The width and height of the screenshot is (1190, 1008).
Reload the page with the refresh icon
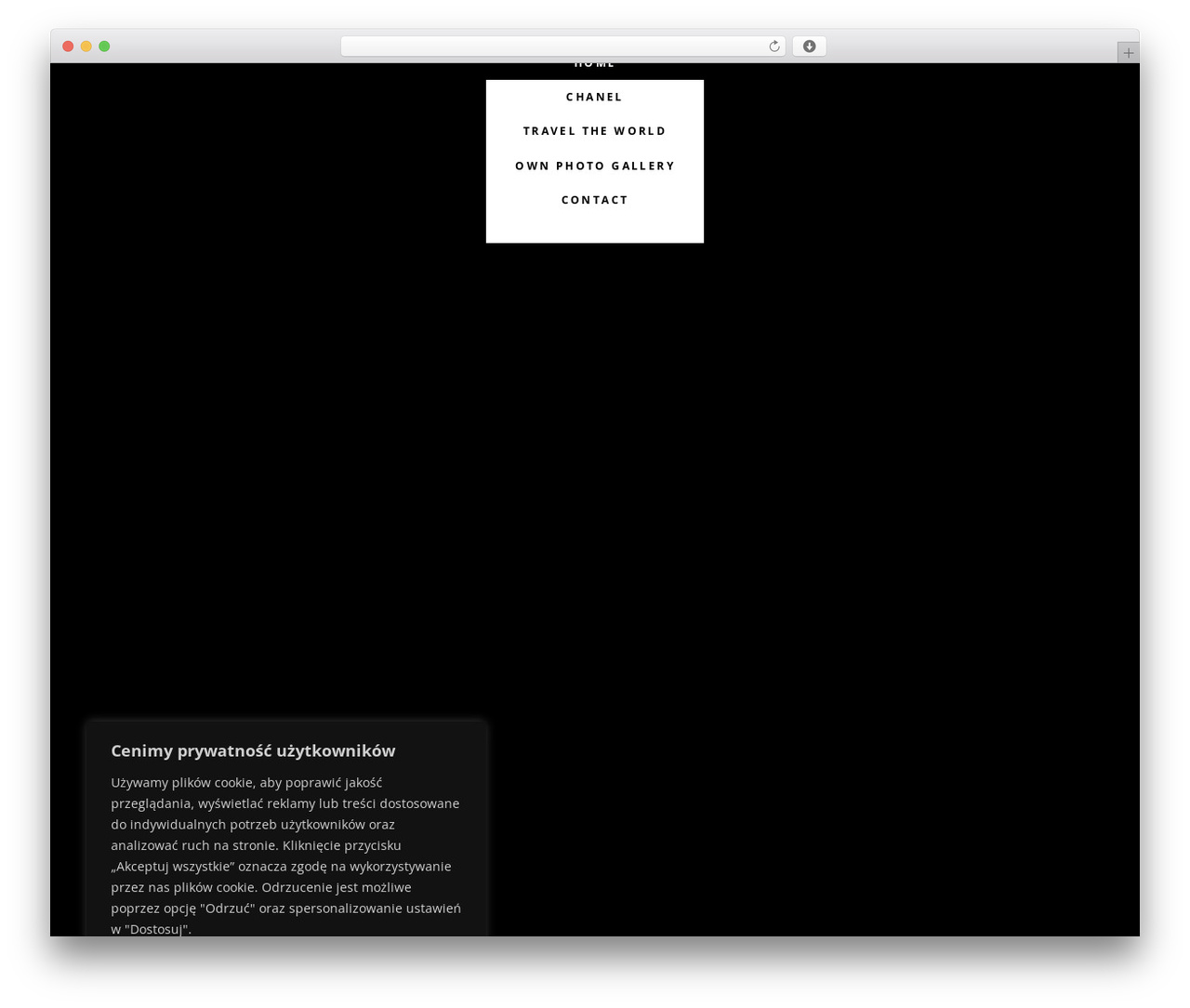click(773, 46)
